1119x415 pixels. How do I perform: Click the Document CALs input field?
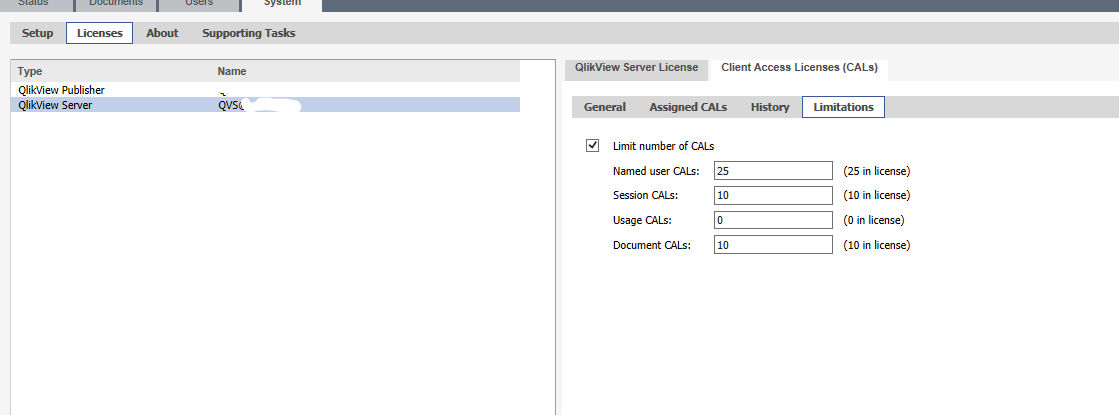pyautogui.click(x=773, y=245)
